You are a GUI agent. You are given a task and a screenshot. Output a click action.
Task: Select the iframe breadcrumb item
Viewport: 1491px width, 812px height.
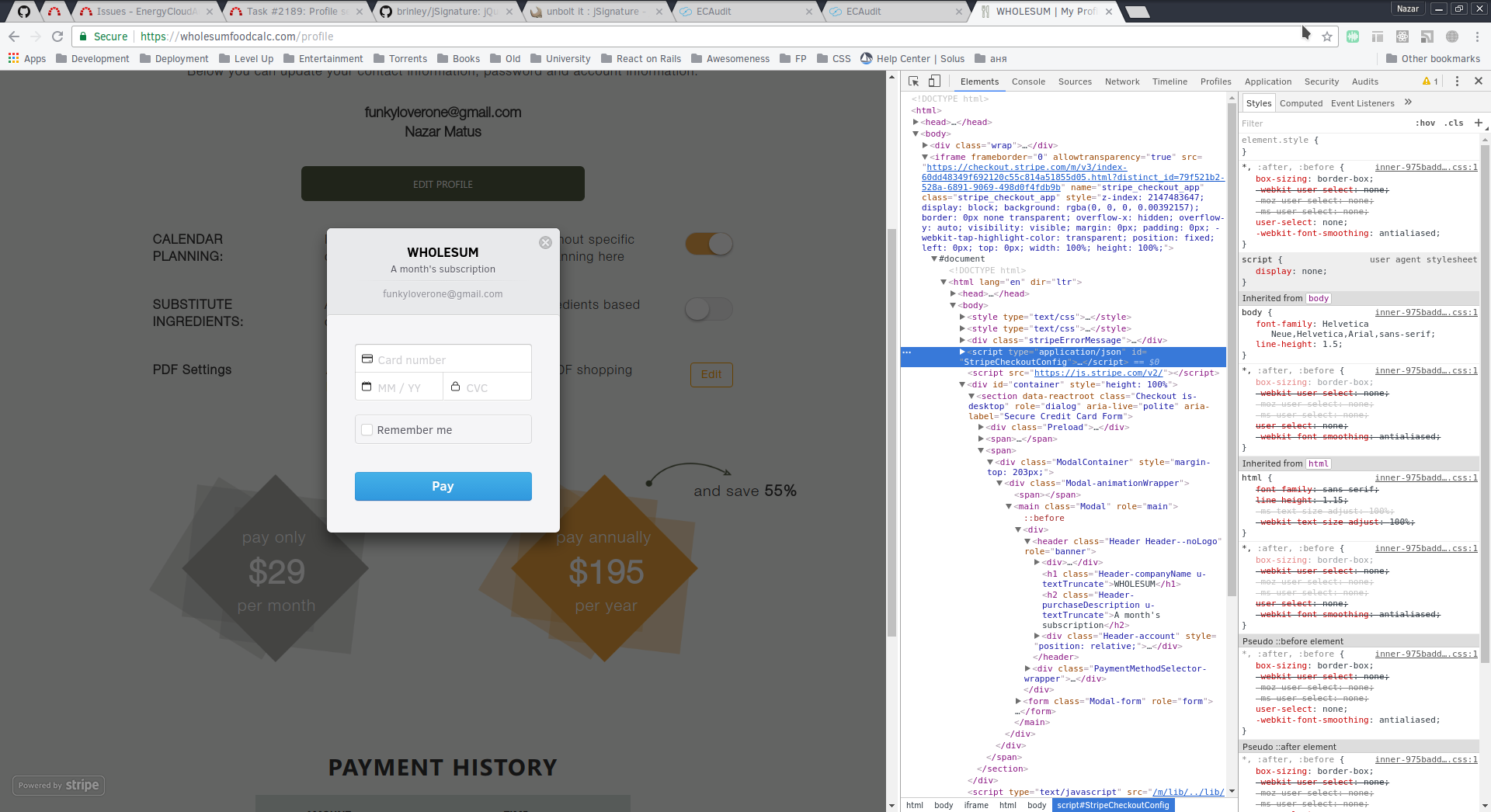976,805
